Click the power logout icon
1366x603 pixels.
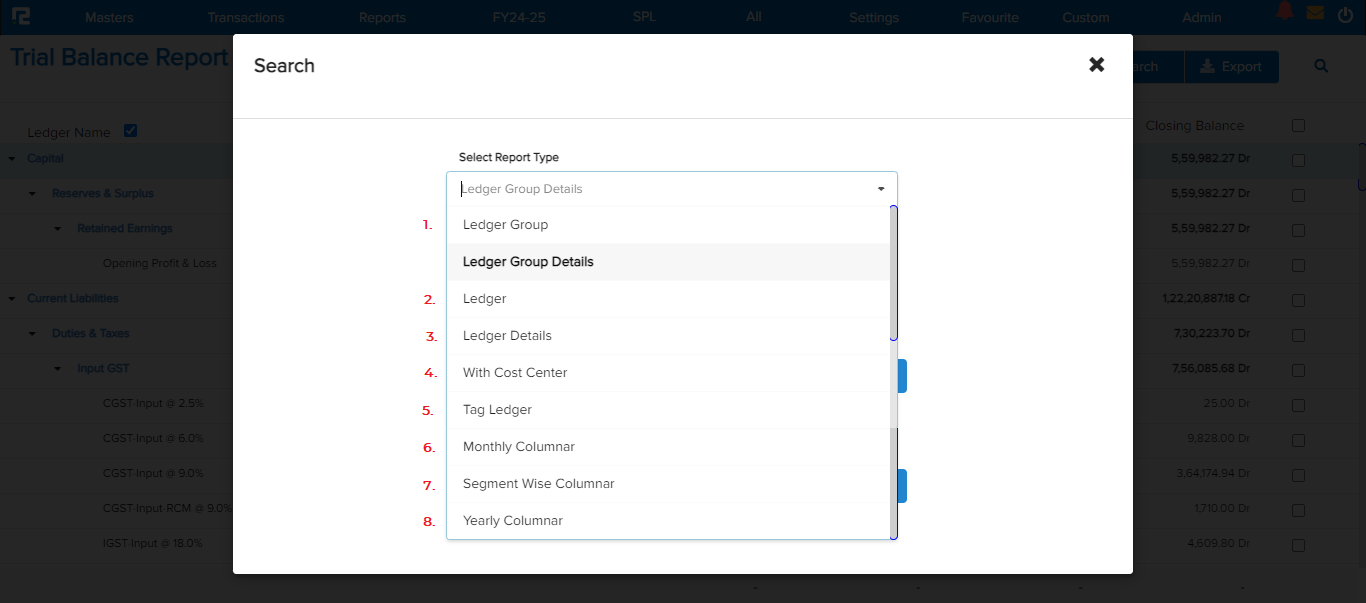(1345, 15)
